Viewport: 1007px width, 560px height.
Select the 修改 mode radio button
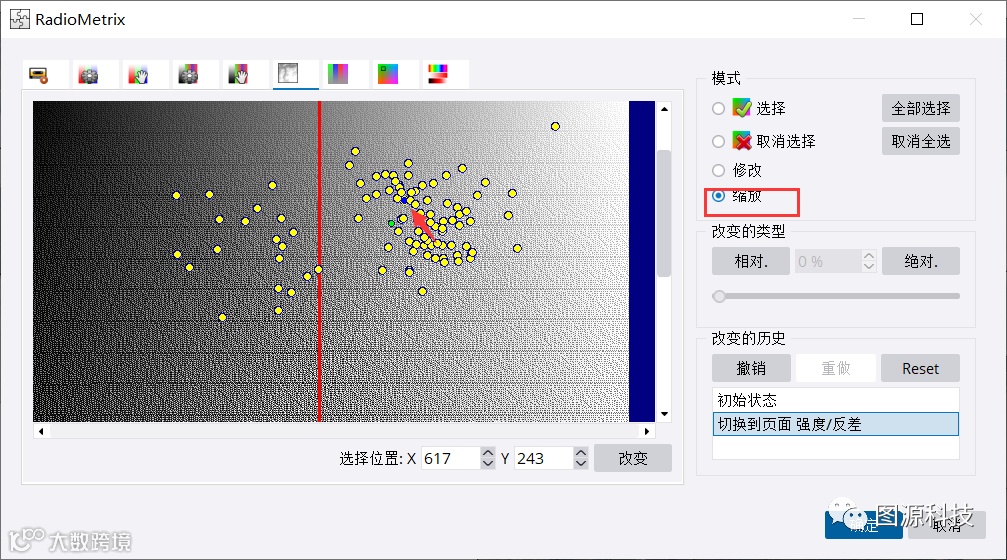point(719,170)
